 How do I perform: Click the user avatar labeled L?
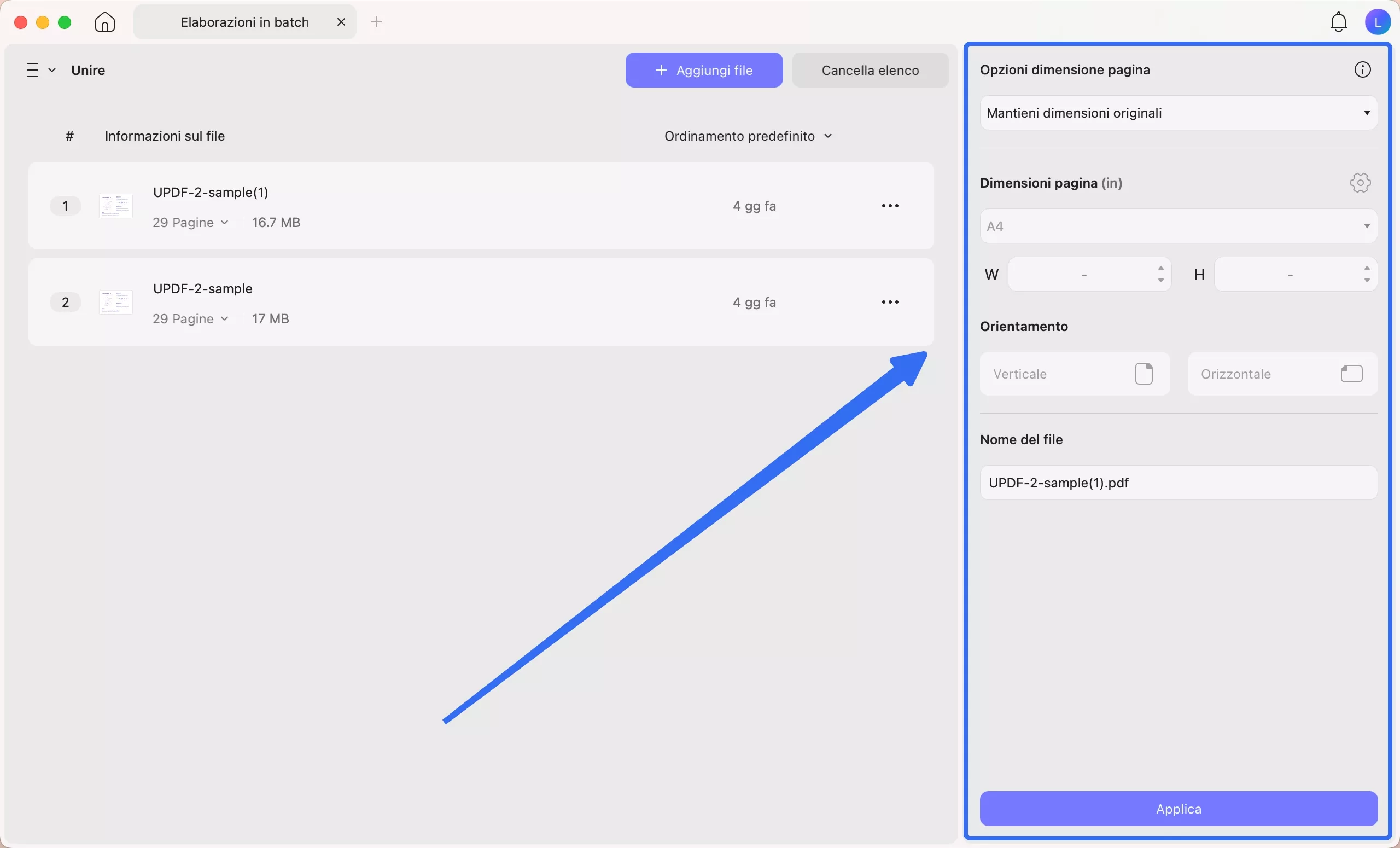1376,22
